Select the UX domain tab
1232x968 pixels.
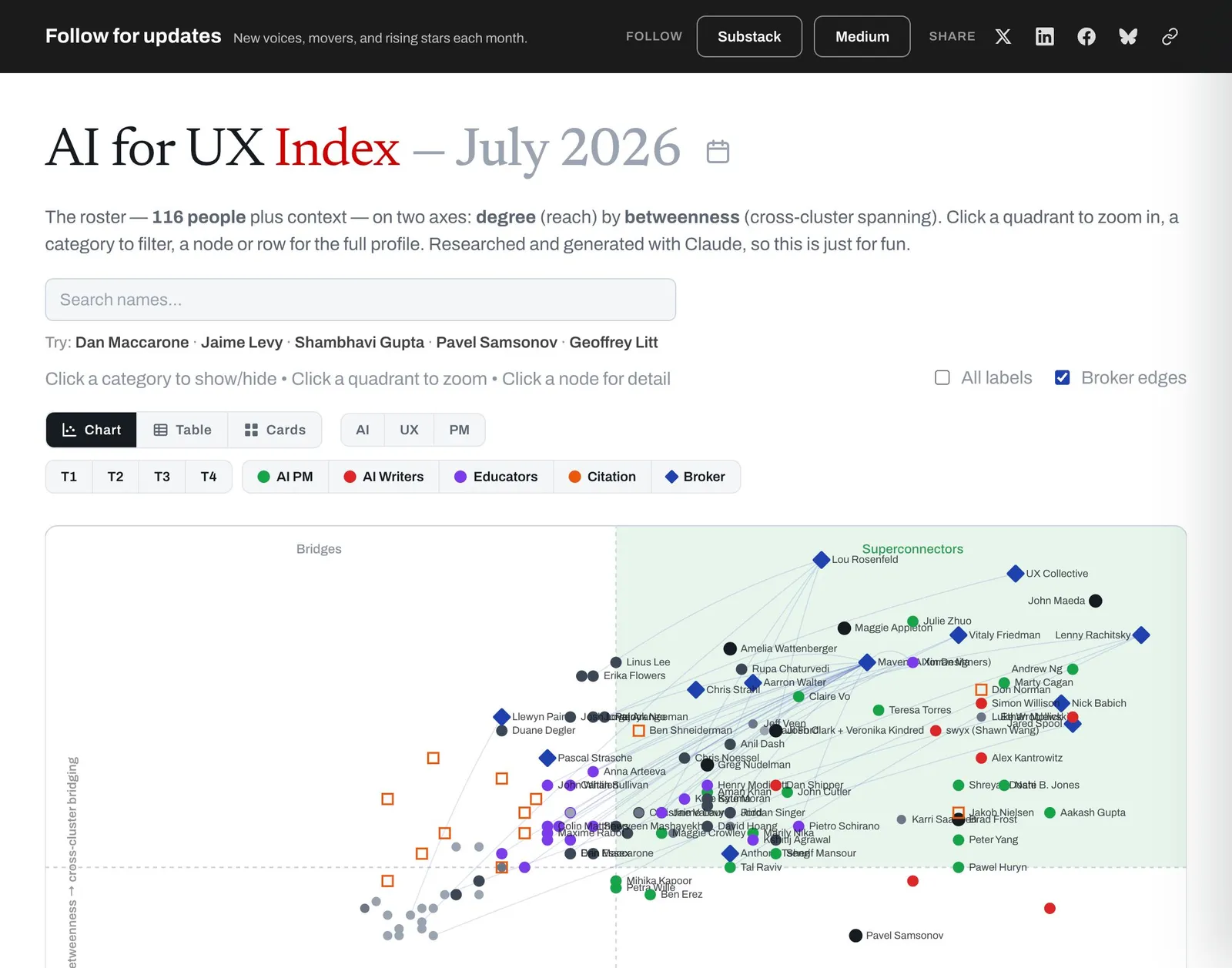(409, 430)
